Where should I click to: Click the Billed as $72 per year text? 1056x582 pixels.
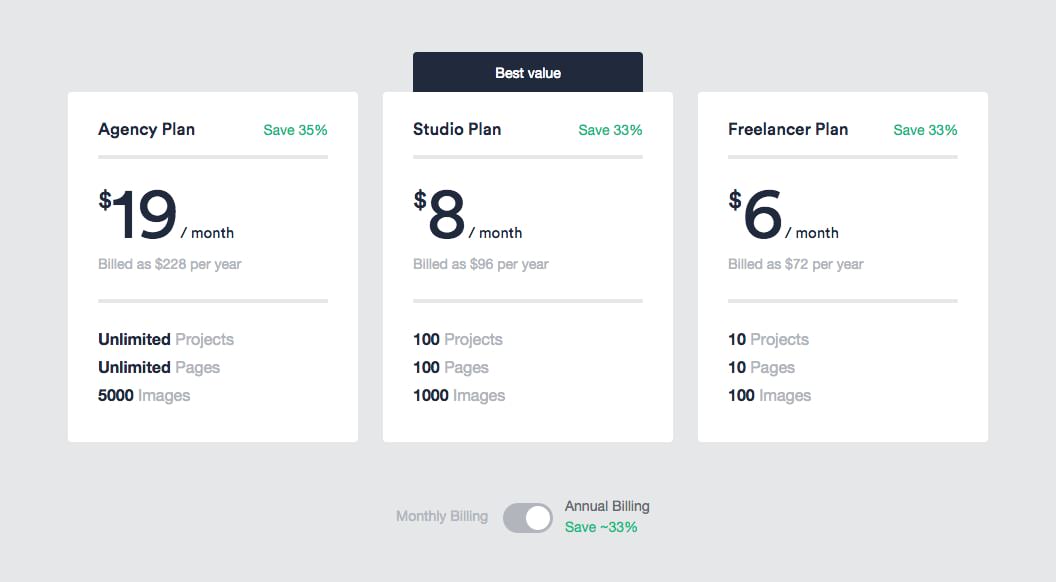tap(795, 264)
